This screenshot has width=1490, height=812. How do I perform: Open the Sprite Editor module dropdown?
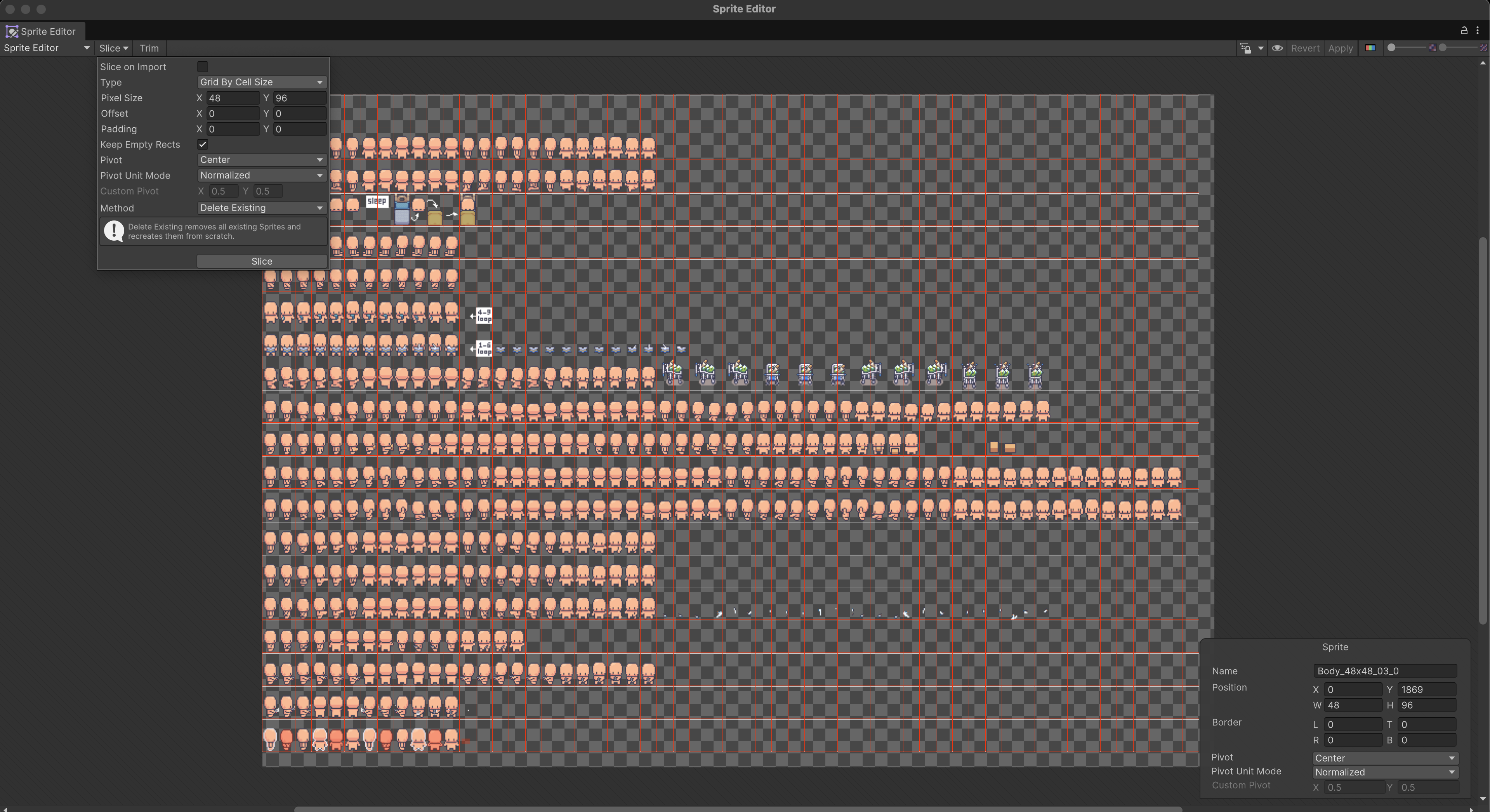(x=46, y=48)
